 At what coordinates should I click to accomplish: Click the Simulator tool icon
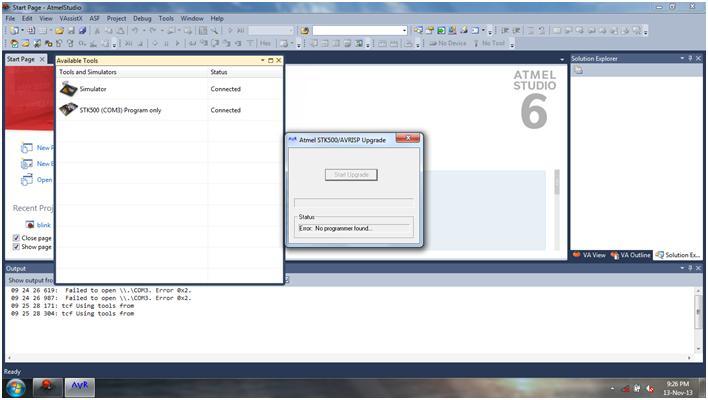(68, 89)
